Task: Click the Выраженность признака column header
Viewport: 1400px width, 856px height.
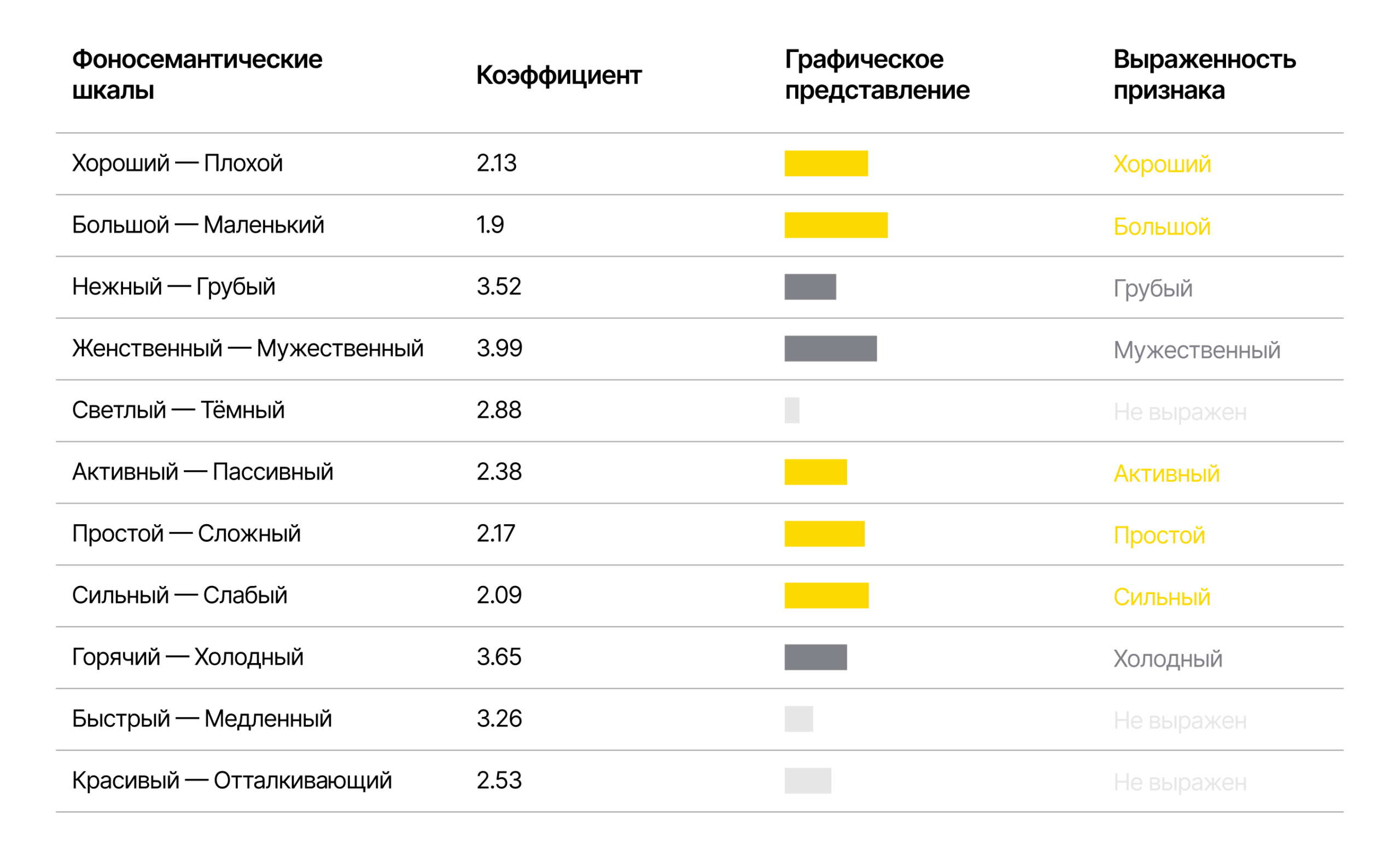Action: tap(1204, 75)
